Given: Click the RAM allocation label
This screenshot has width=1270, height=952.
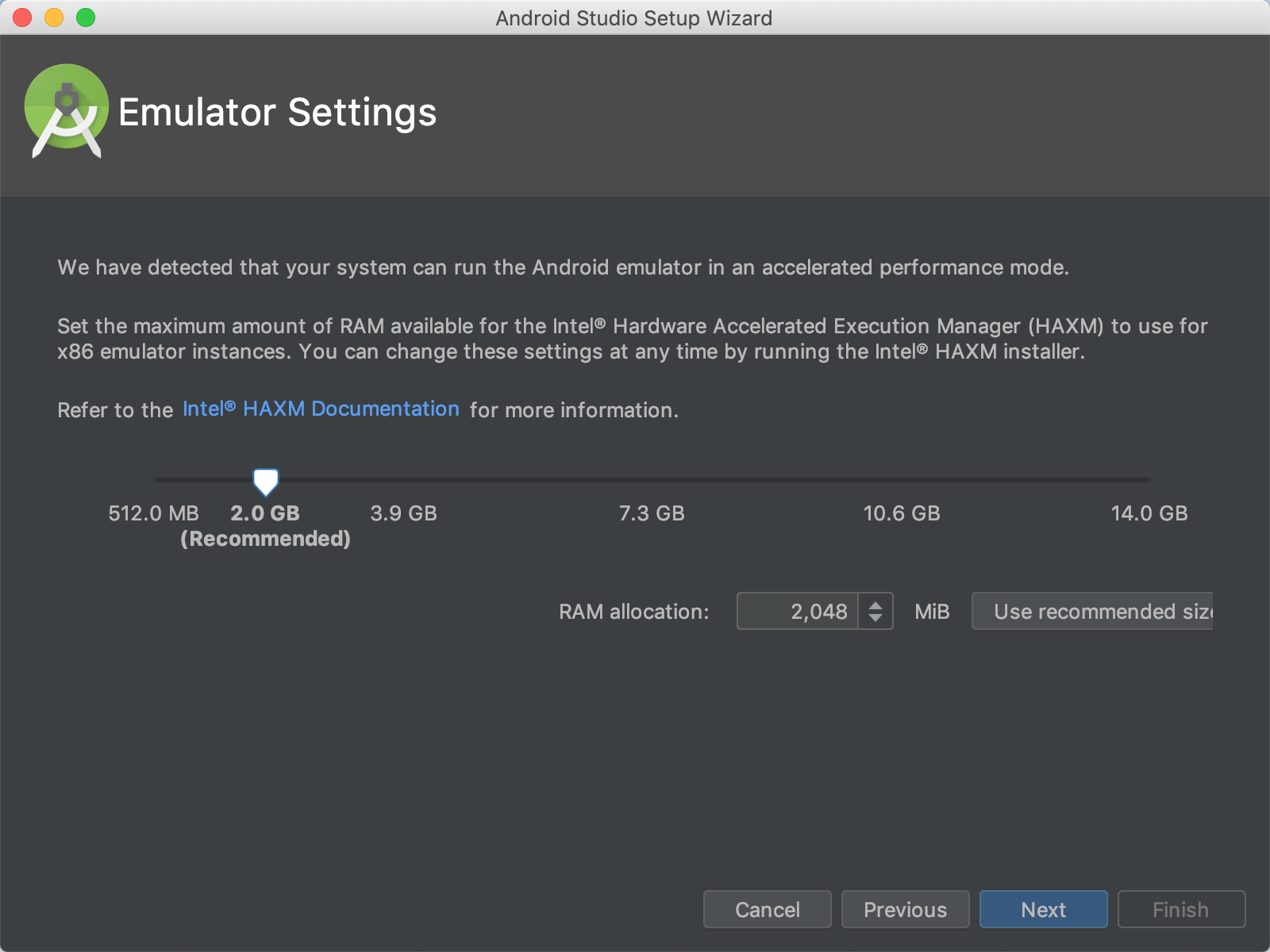Looking at the screenshot, I should (x=633, y=612).
